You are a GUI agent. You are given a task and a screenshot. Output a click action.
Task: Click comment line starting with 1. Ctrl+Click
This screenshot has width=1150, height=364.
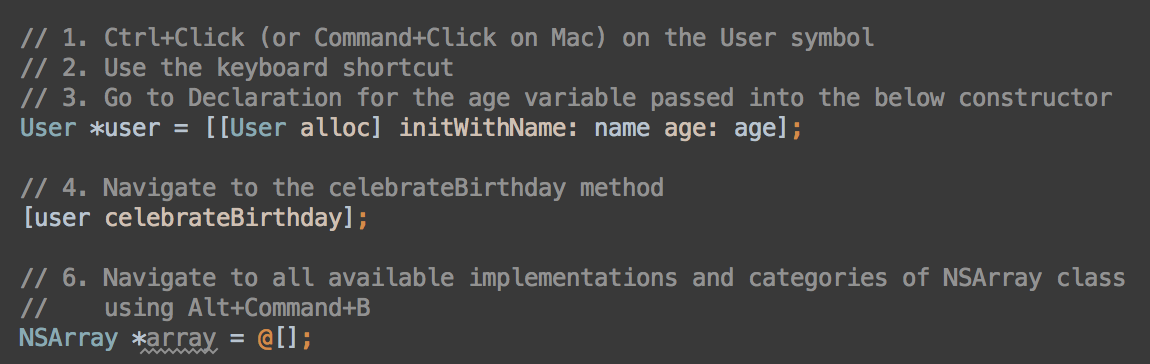(447, 37)
